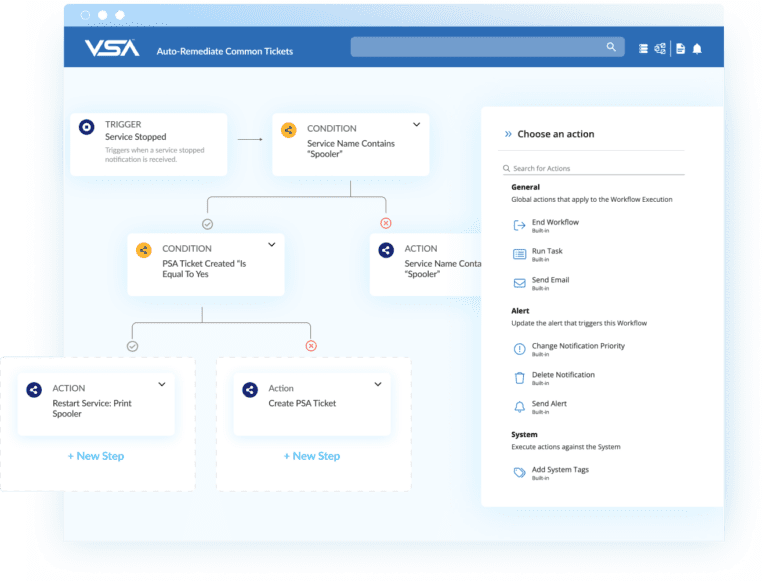The width and height of the screenshot is (768, 581).
Task: Click the search magnifier in top bar
Action: [x=611, y=47]
